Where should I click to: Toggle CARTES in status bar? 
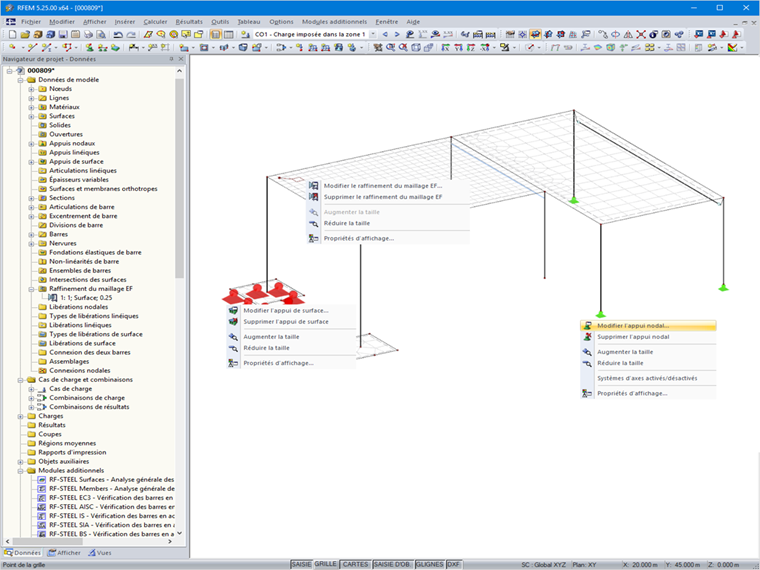pyautogui.click(x=355, y=564)
